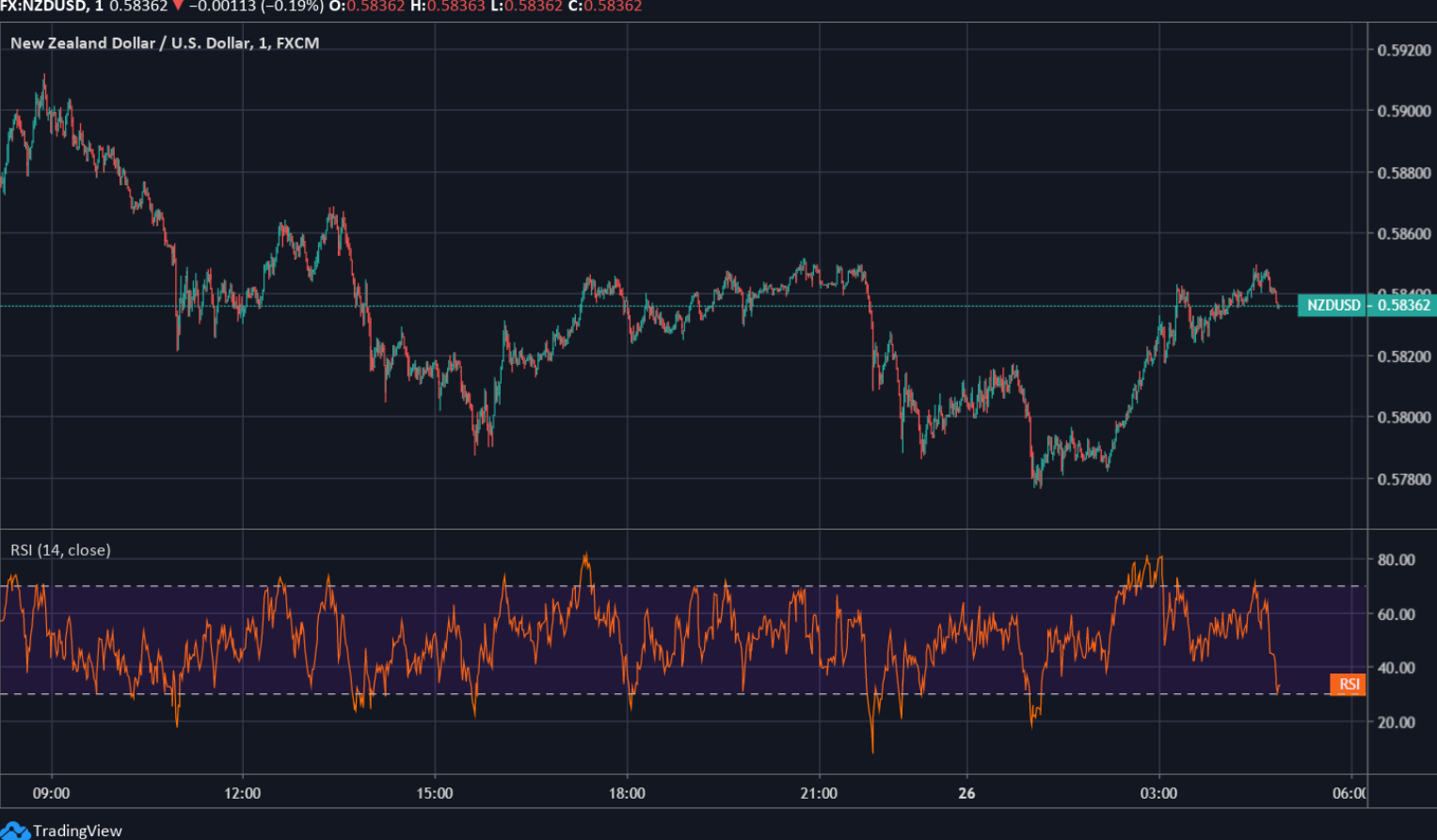
Task: Click the 0.59200 price axis label
Action: coord(1403,50)
